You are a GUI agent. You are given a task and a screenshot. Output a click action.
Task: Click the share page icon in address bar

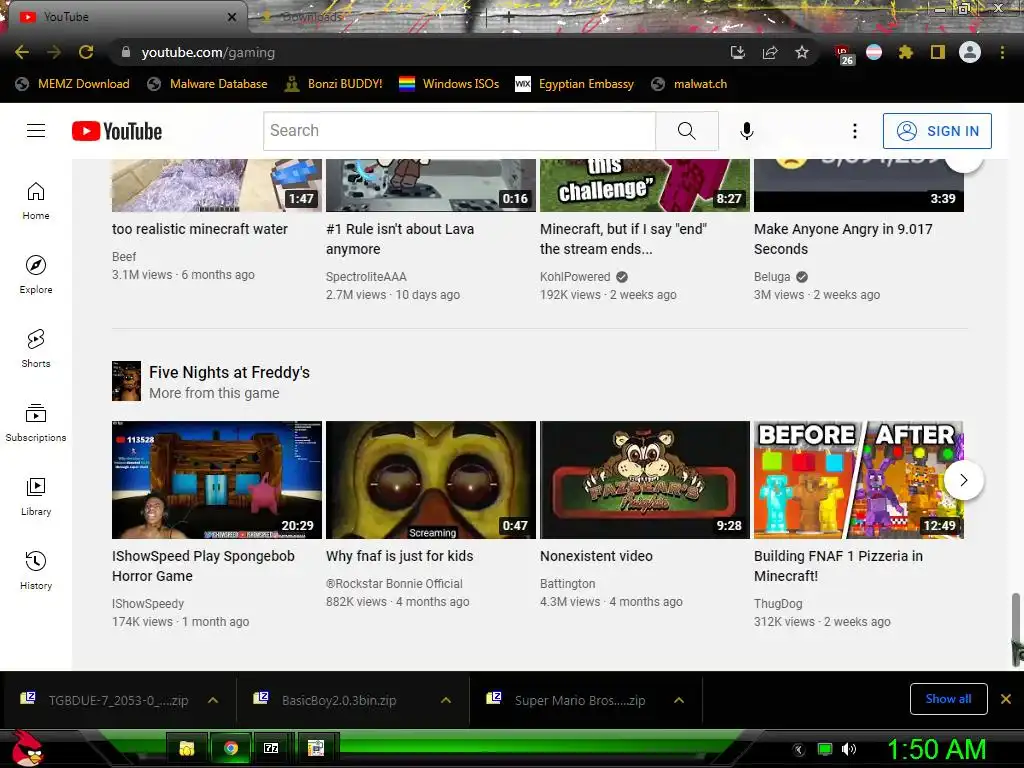tap(770, 52)
